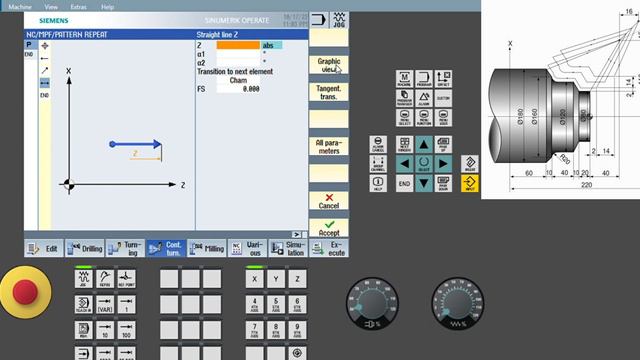
Task: Open the PROGRAM area key
Action: pos(424,78)
